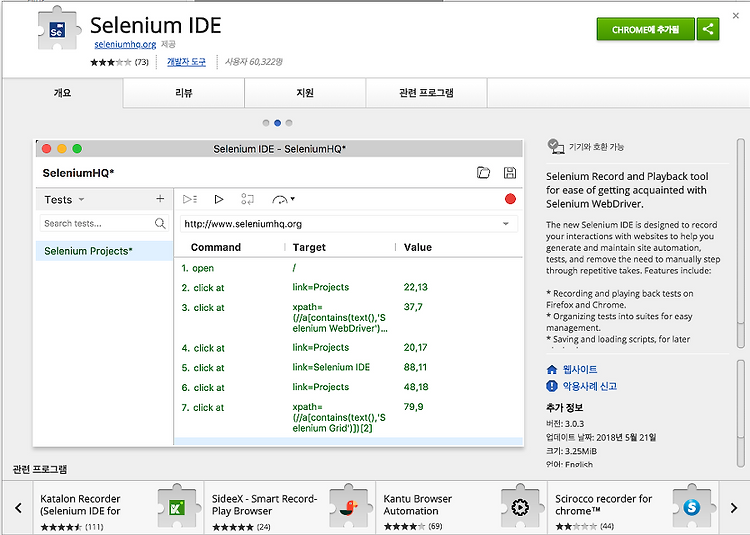Click the save project floppy icon
This screenshot has height=535, width=750.
(510, 173)
